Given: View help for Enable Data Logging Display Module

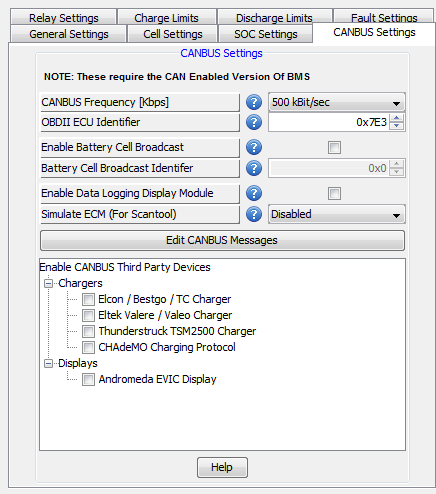Looking at the screenshot, I should point(254,193).
